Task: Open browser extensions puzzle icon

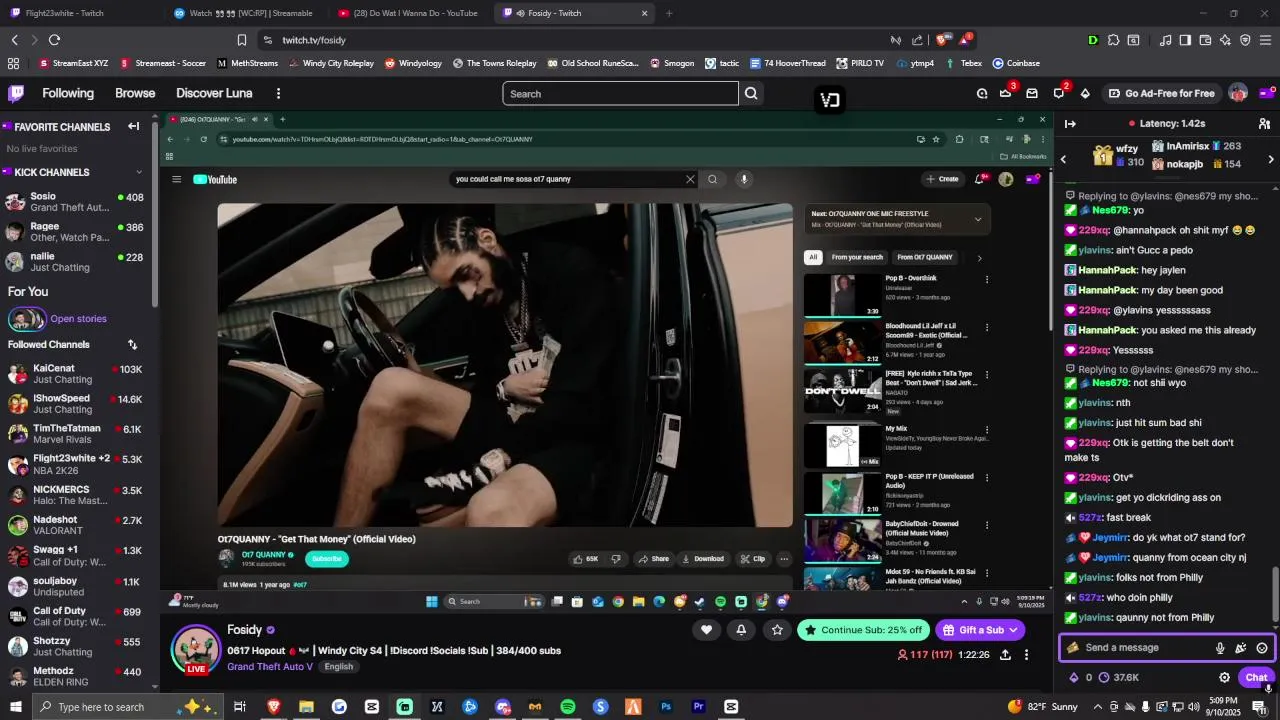Action: coord(1113,40)
